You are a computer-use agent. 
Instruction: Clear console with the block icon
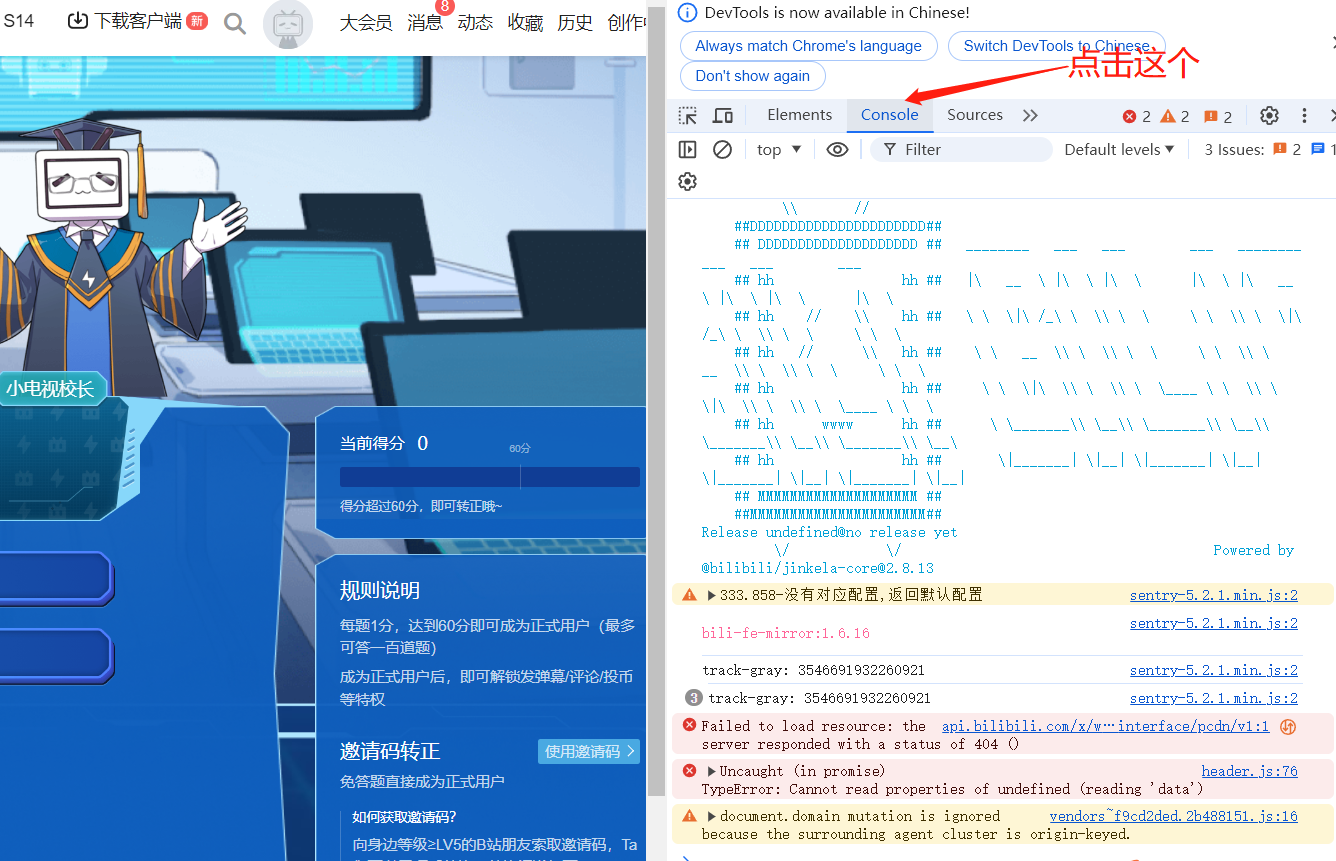[x=722, y=150]
